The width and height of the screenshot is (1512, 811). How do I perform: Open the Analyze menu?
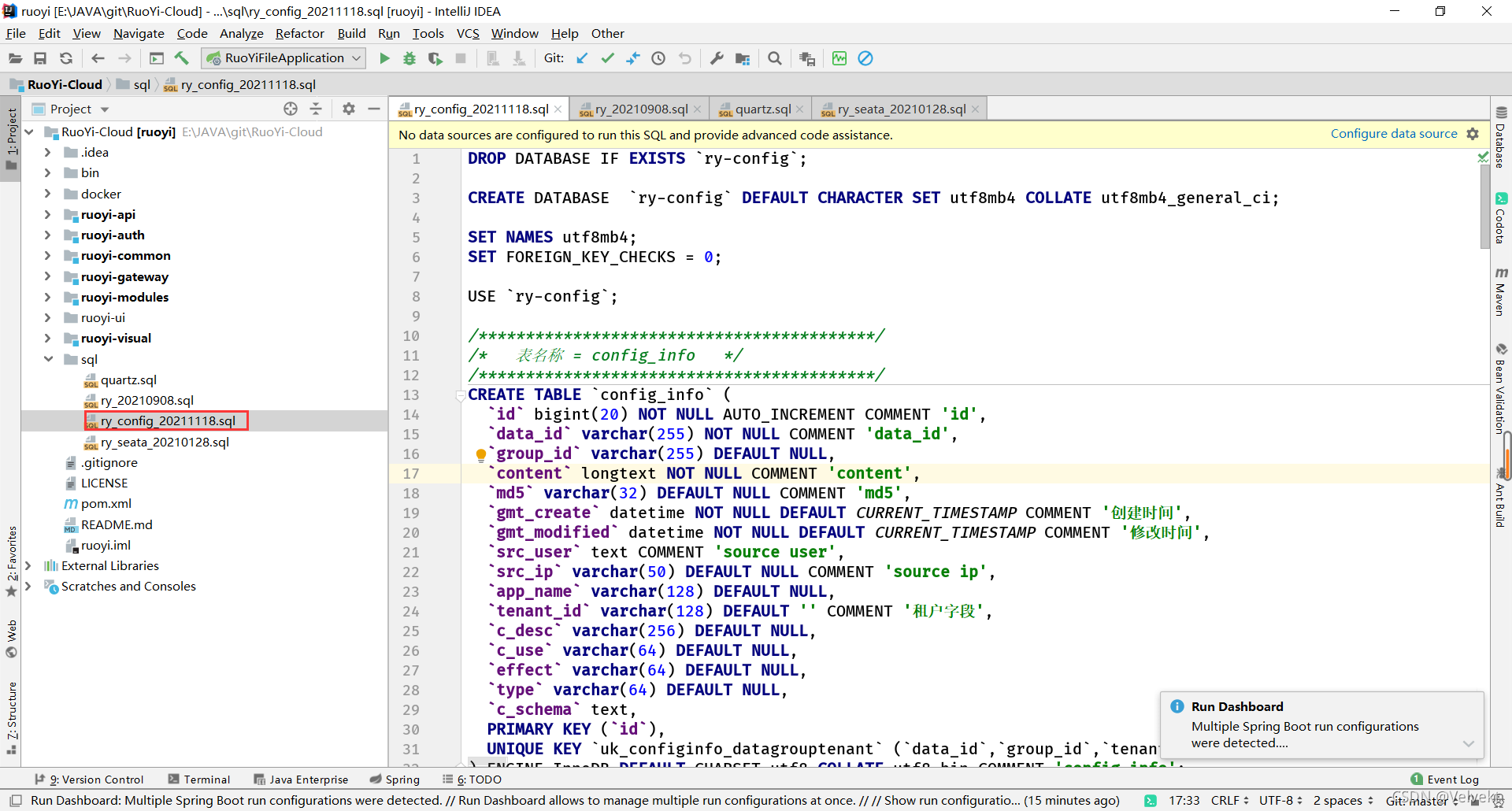(x=241, y=33)
